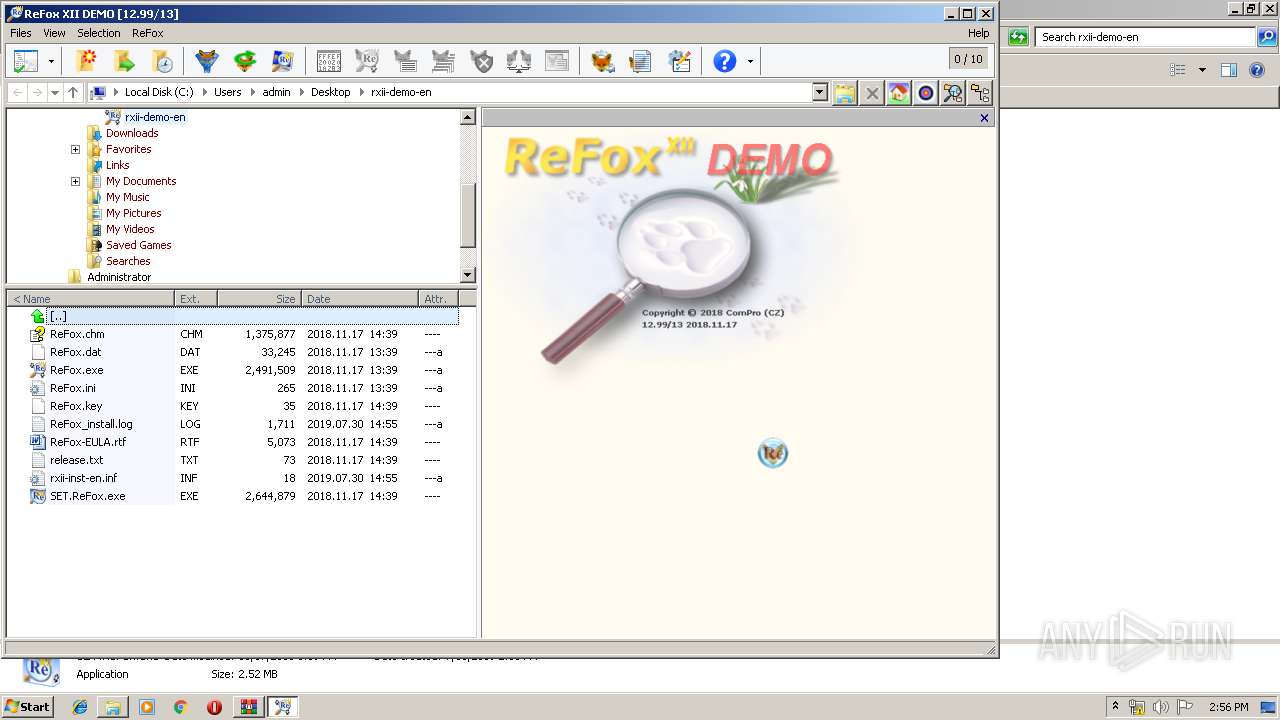
Task: Sort file list by Size column
Action: click(x=259, y=299)
